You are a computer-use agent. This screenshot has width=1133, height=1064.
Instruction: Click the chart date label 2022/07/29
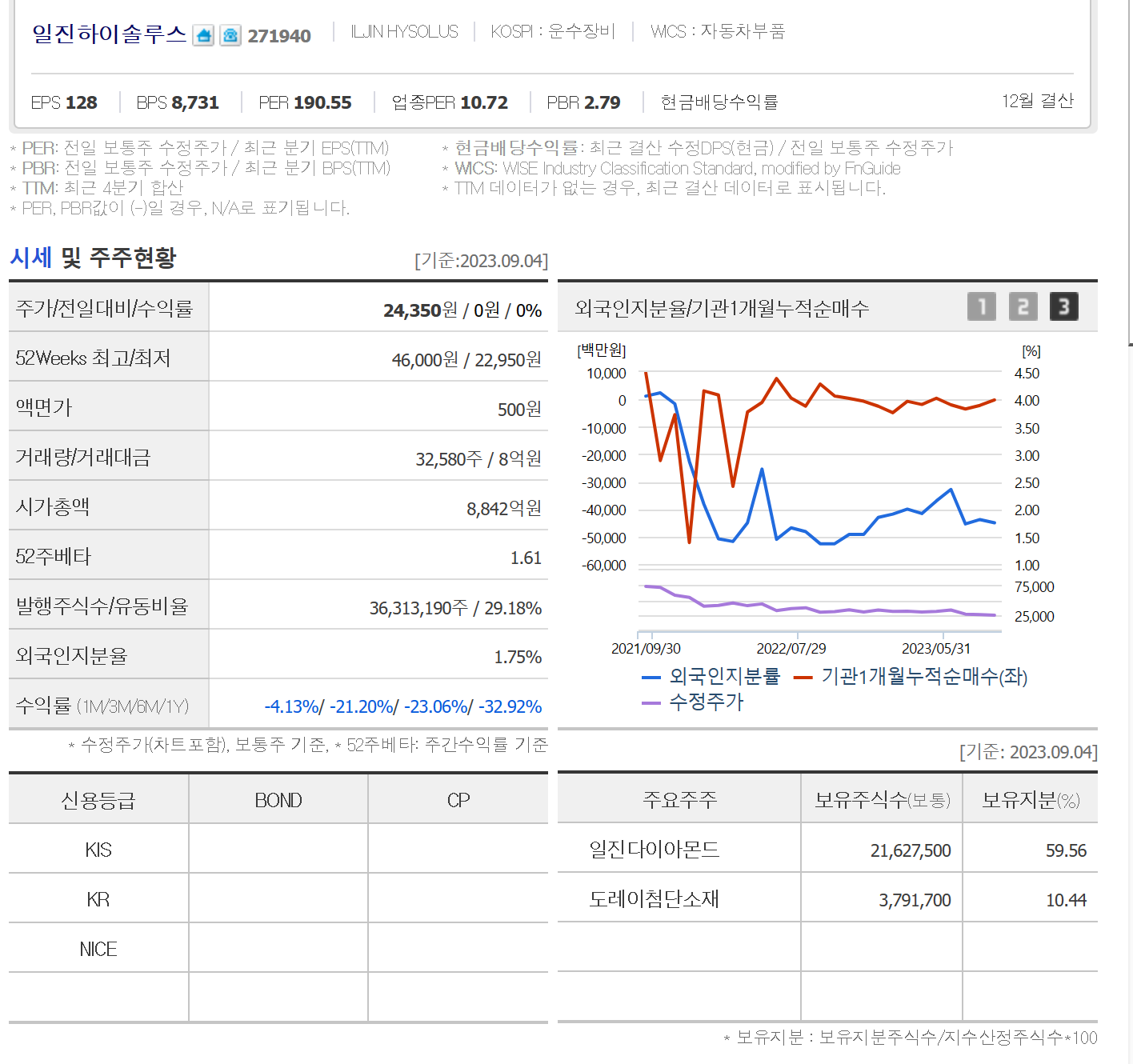pyautogui.click(x=791, y=649)
